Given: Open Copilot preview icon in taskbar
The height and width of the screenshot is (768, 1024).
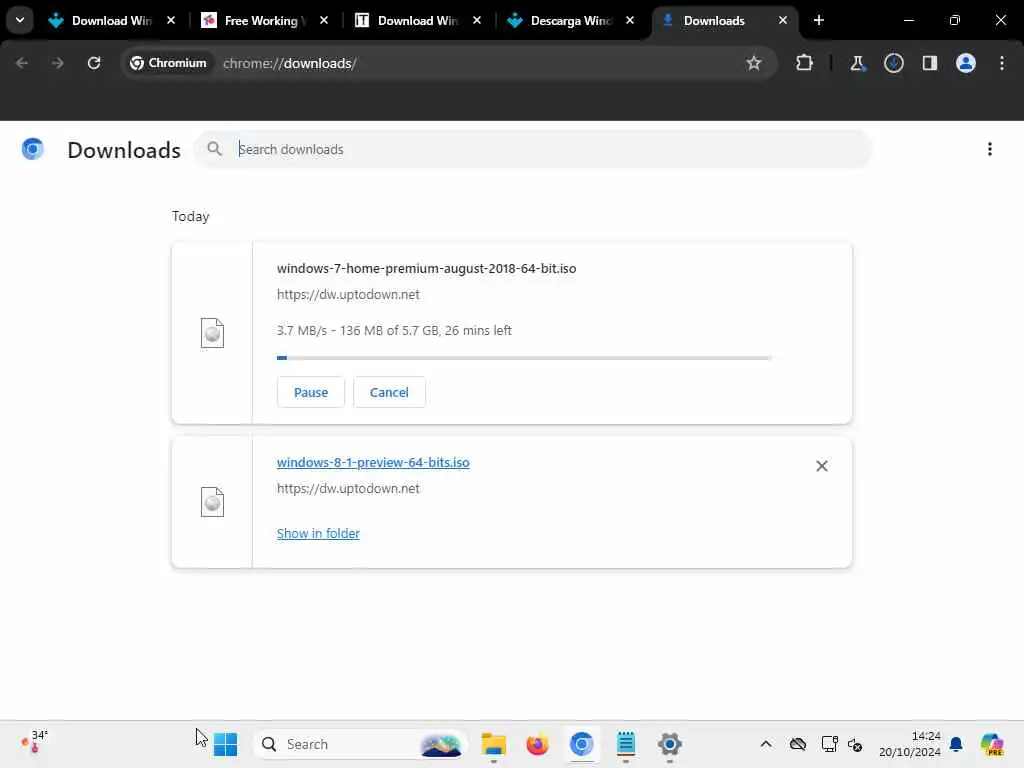Looking at the screenshot, I should pyautogui.click(x=991, y=744).
